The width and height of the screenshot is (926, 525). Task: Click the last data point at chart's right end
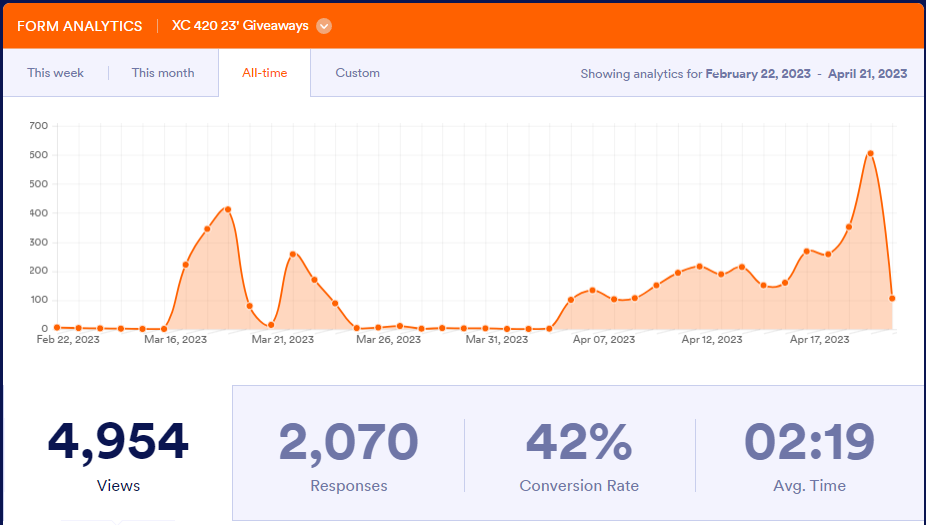coord(892,298)
